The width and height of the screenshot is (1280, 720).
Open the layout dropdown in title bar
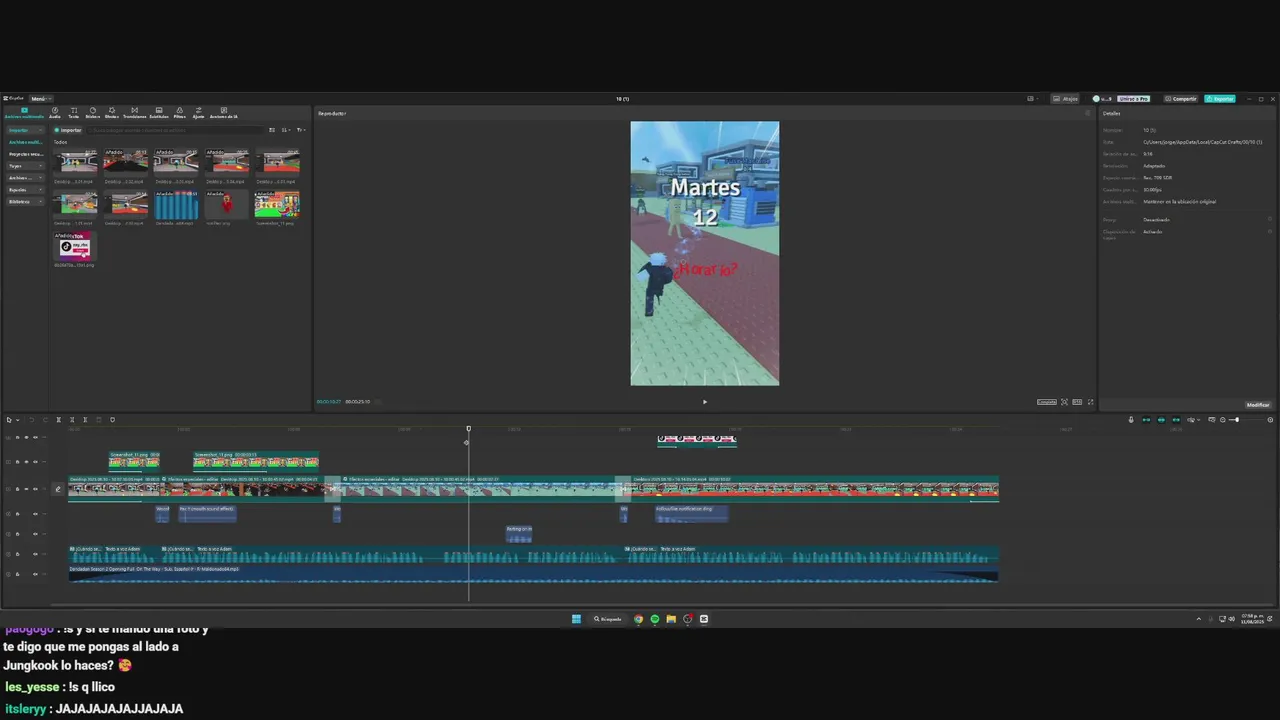point(1031,99)
